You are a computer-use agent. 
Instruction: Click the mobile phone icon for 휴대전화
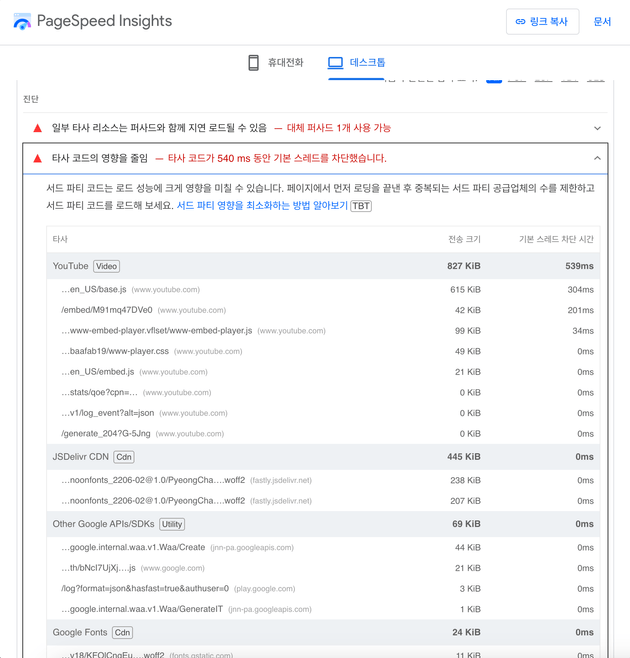pos(254,63)
